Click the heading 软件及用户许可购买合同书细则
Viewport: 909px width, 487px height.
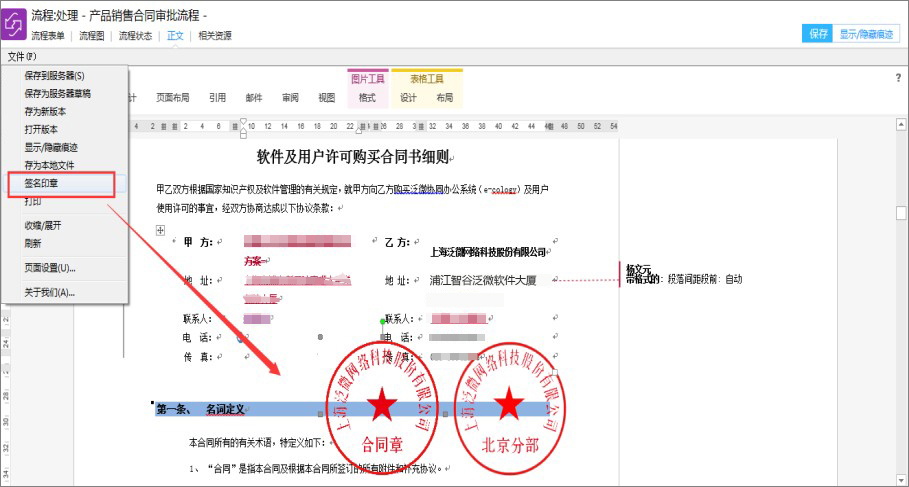[x=352, y=157]
